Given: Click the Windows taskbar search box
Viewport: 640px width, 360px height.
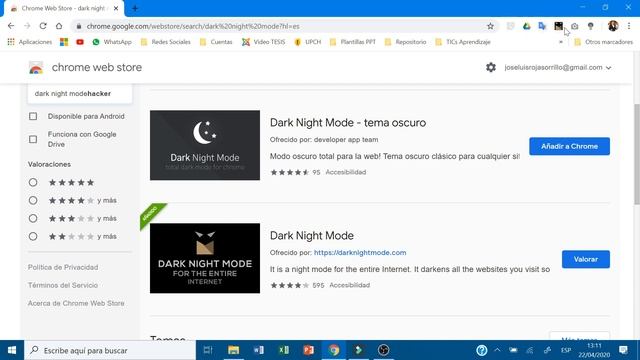Looking at the screenshot, I should [111, 350].
